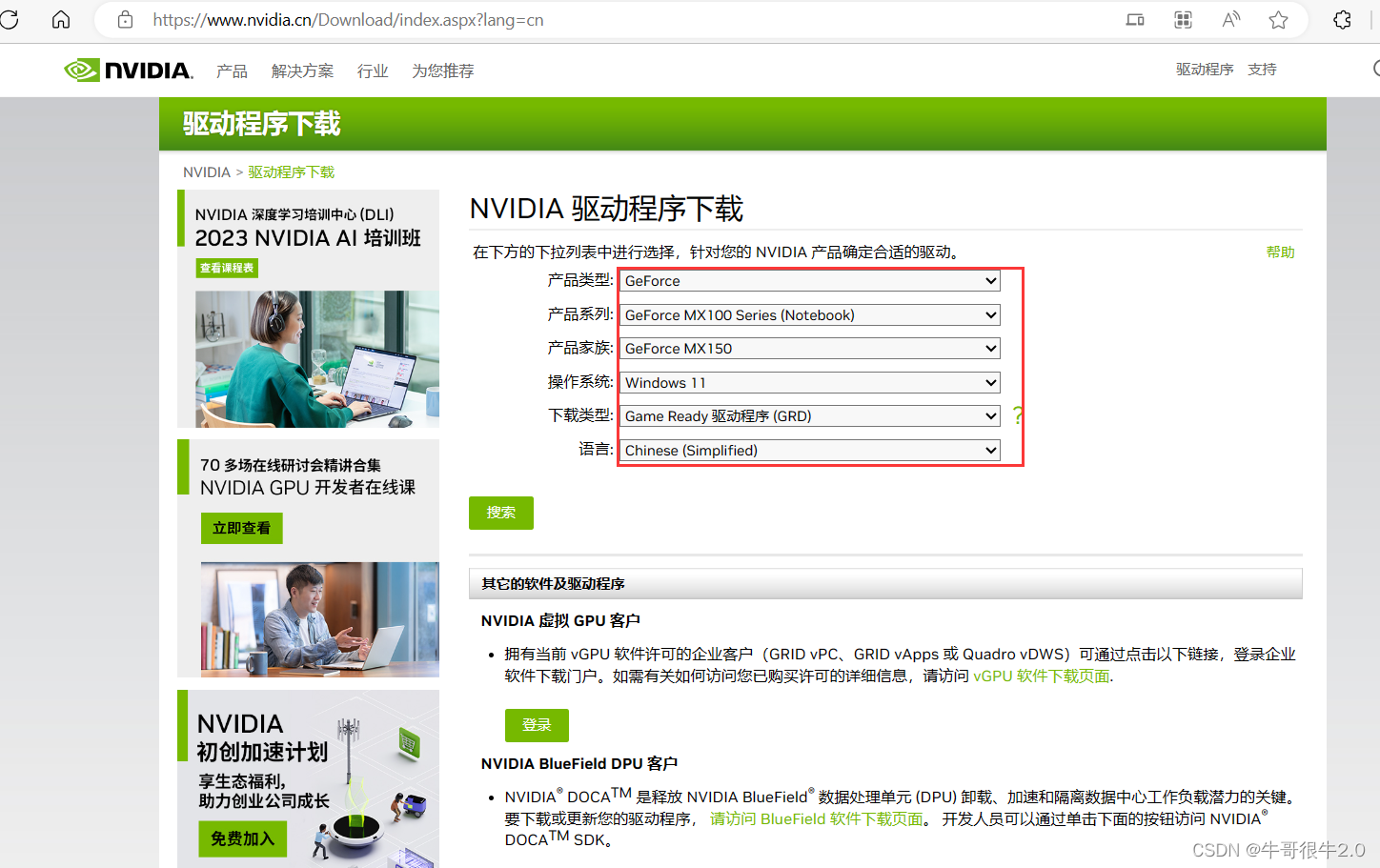Activate read aloud icon
This screenshot has height=868, width=1380.
point(1231,20)
